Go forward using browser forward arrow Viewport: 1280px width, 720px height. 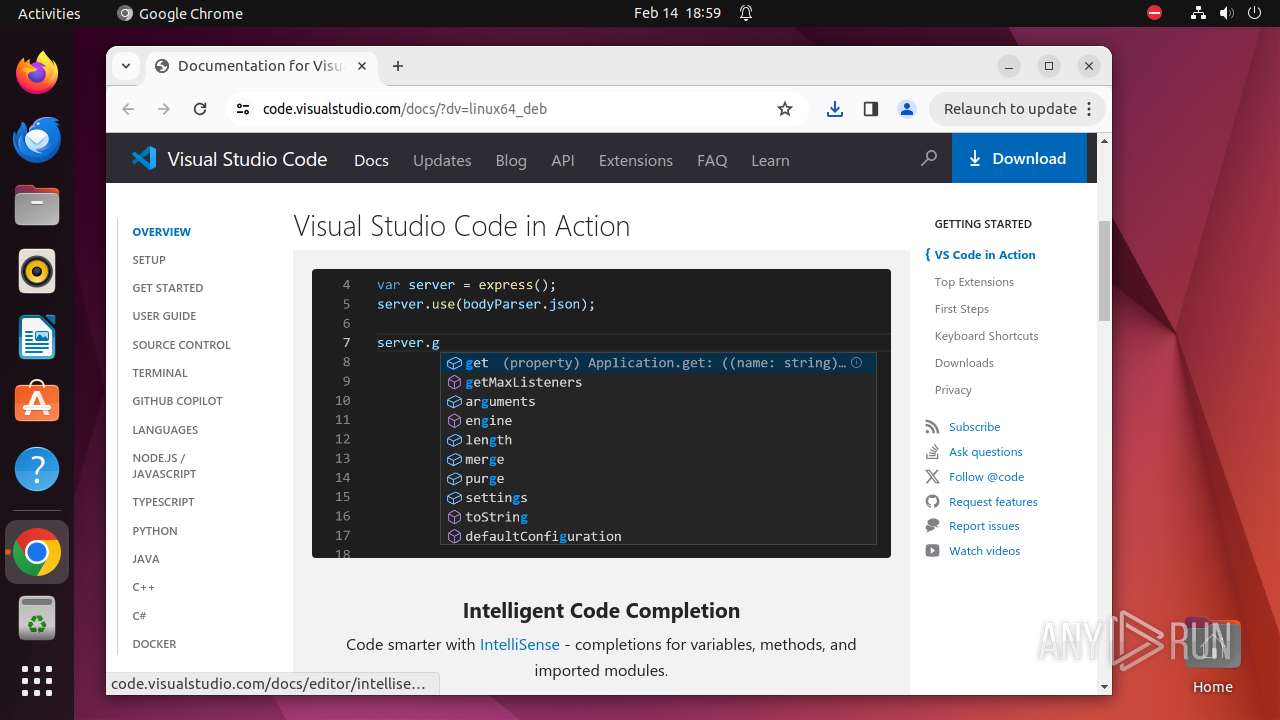click(x=164, y=109)
